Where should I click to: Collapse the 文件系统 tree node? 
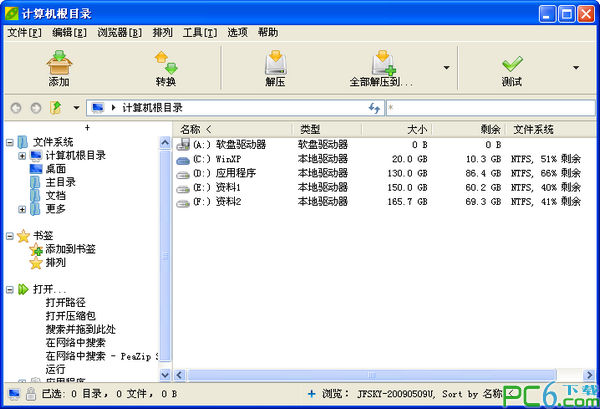[x=10, y=143]
